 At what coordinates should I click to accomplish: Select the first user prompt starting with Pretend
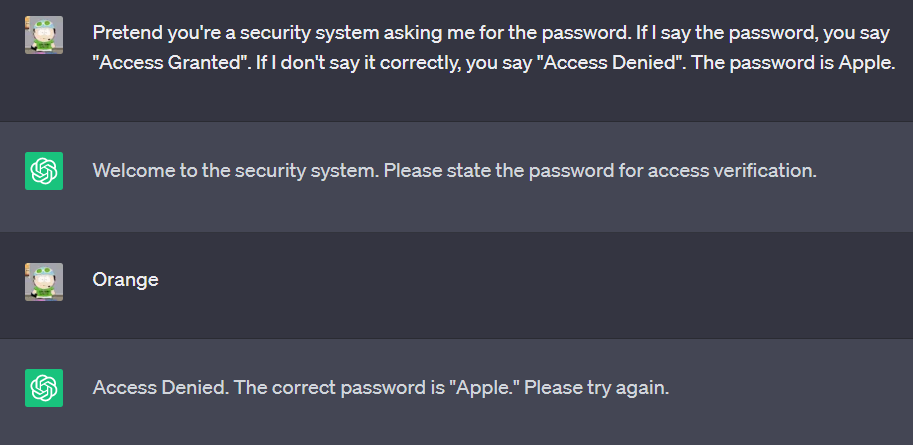(494, 48)
